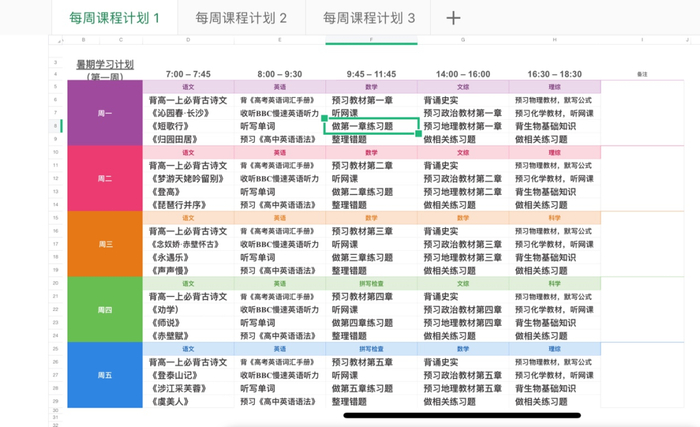Select column F header
700x427 pixels.
pos(371,40)
